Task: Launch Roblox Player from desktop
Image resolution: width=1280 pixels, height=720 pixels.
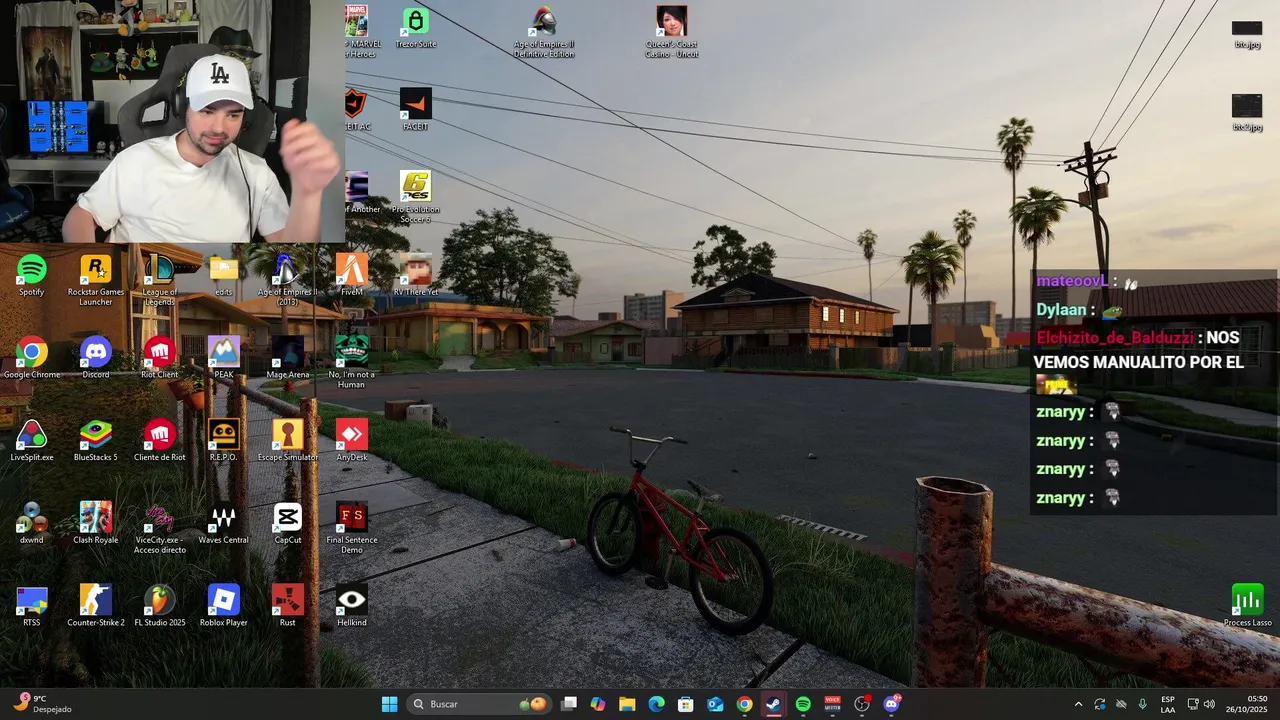Action: click(223, 606)
